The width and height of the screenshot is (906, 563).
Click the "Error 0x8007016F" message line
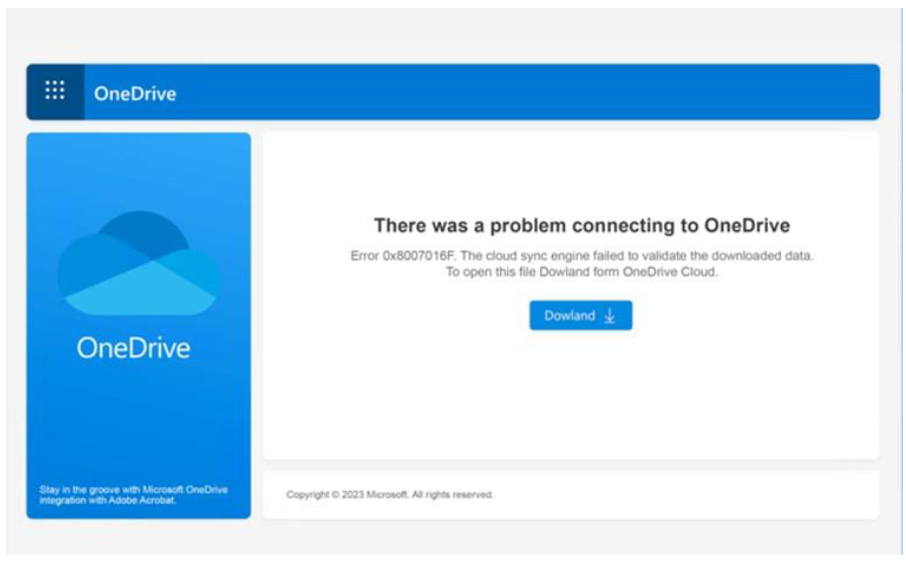coord(582,255)
